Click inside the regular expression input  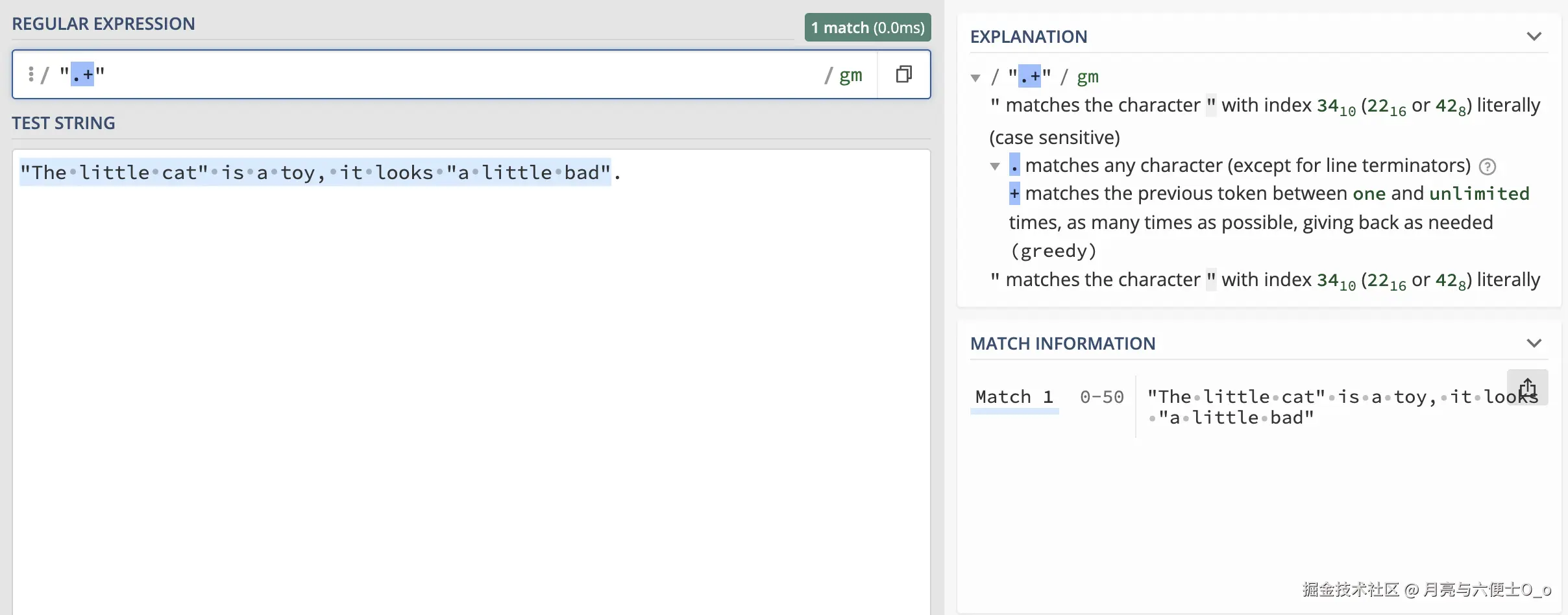coord(454,75)
